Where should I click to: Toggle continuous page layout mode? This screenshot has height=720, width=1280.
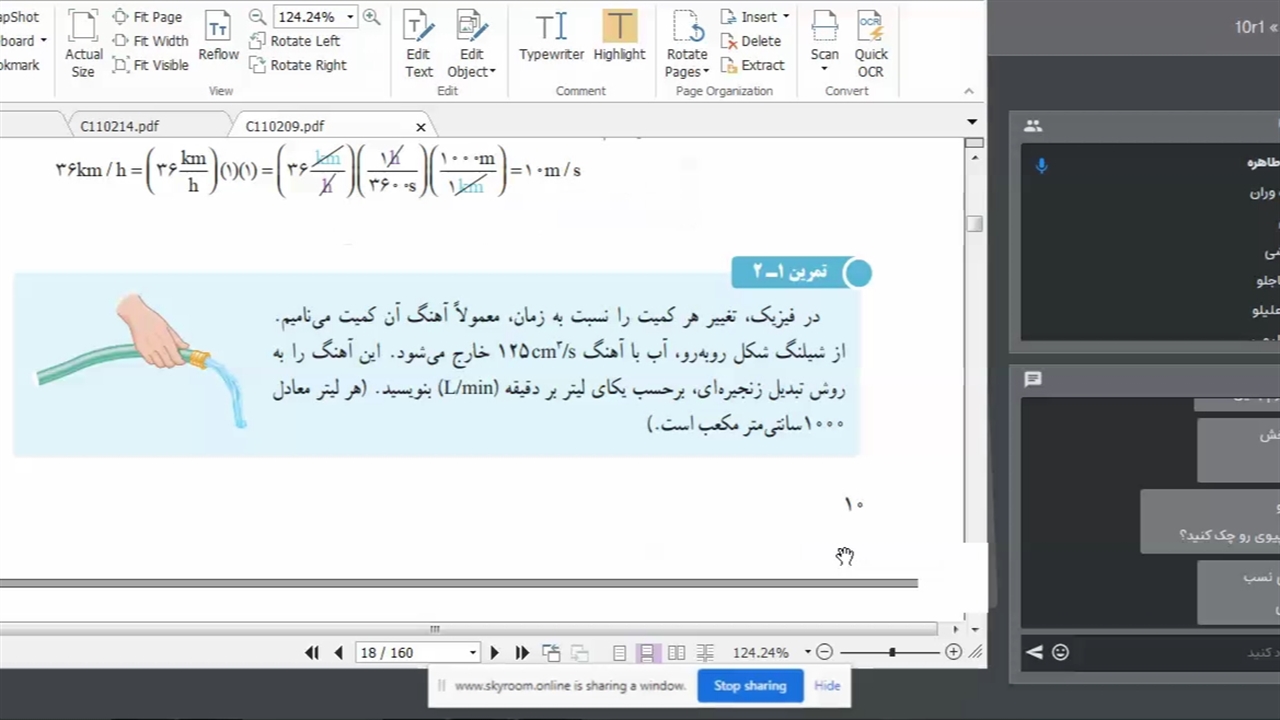click(647, 653)
